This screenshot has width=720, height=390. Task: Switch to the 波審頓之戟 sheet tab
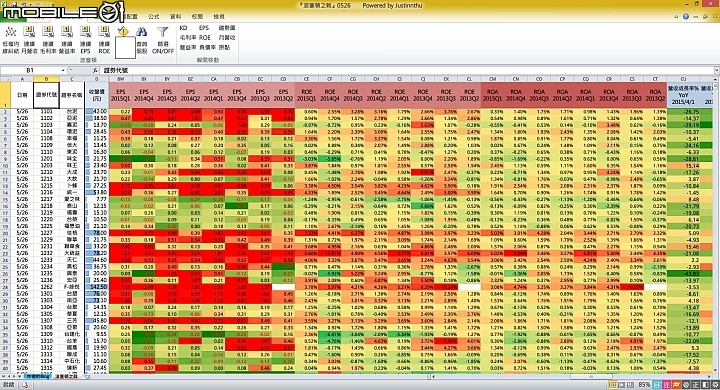(x=67, y=376)
